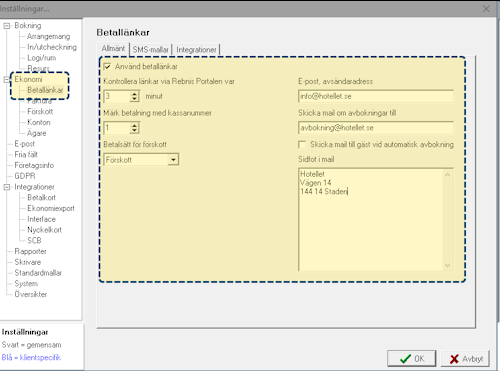Click the 'Blå = klientspecifik' legend text
This screenshot has width=500, height=371.
31,358
